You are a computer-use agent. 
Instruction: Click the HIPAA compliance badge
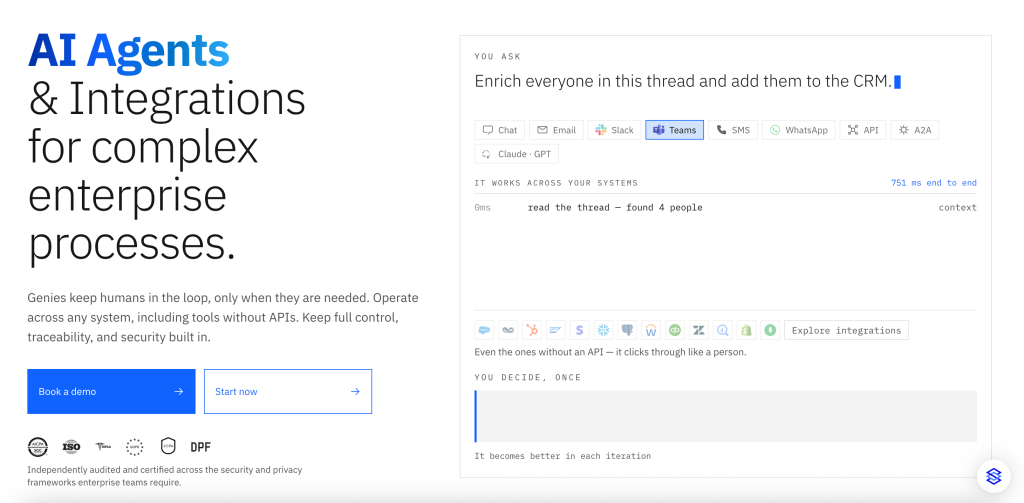pyautogui.click(x=103, y=447)
